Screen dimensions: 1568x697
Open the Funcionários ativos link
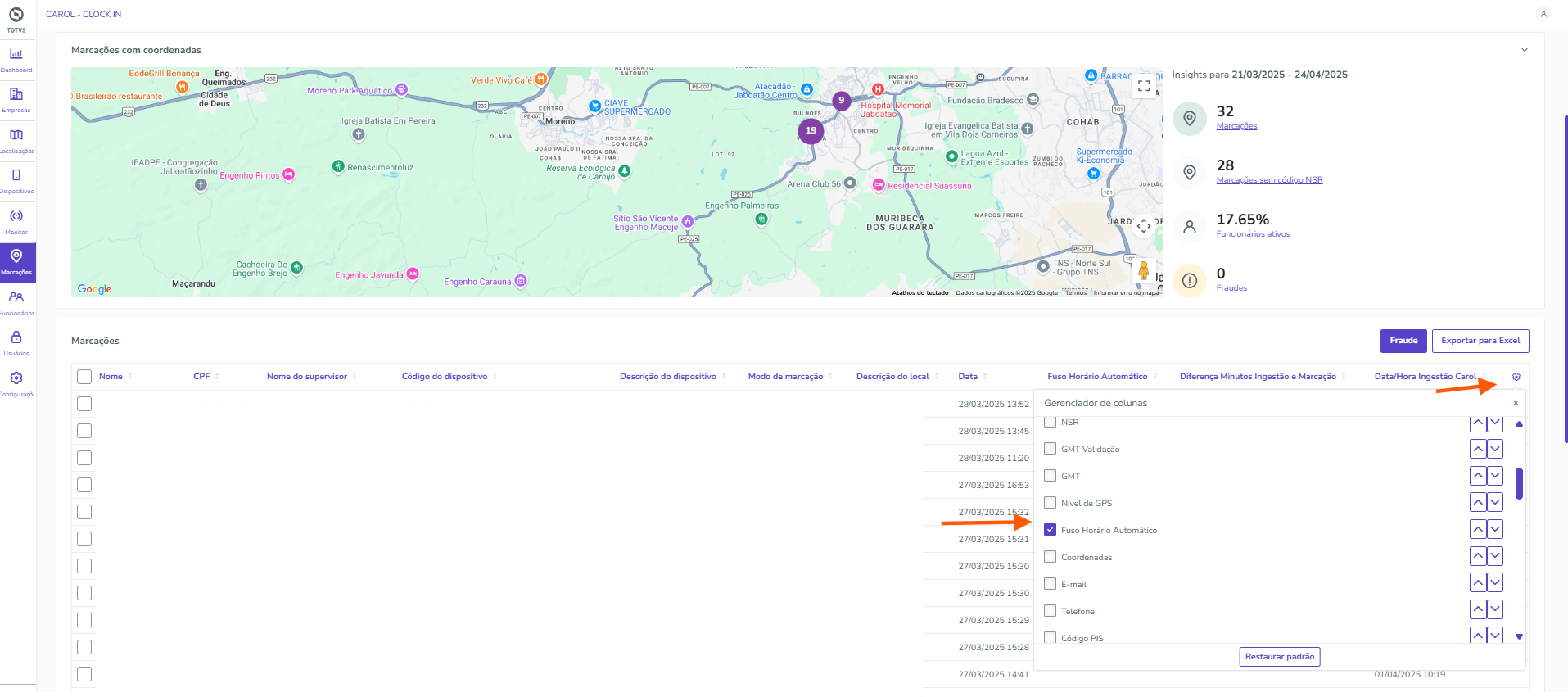click(x=1253, y=234)
